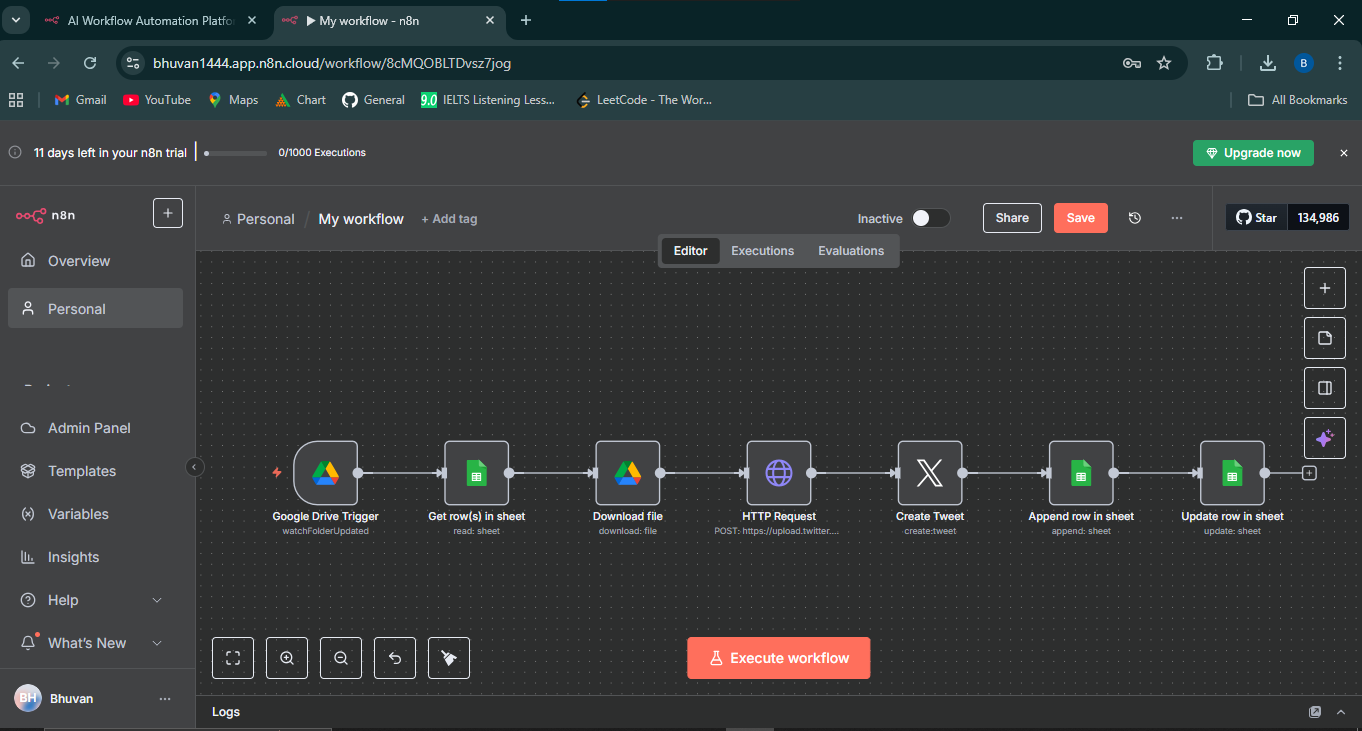The width and height of the screenshot is (1362, 731).
Task: Click the trial executions progress bar
Action: point(234,153)
